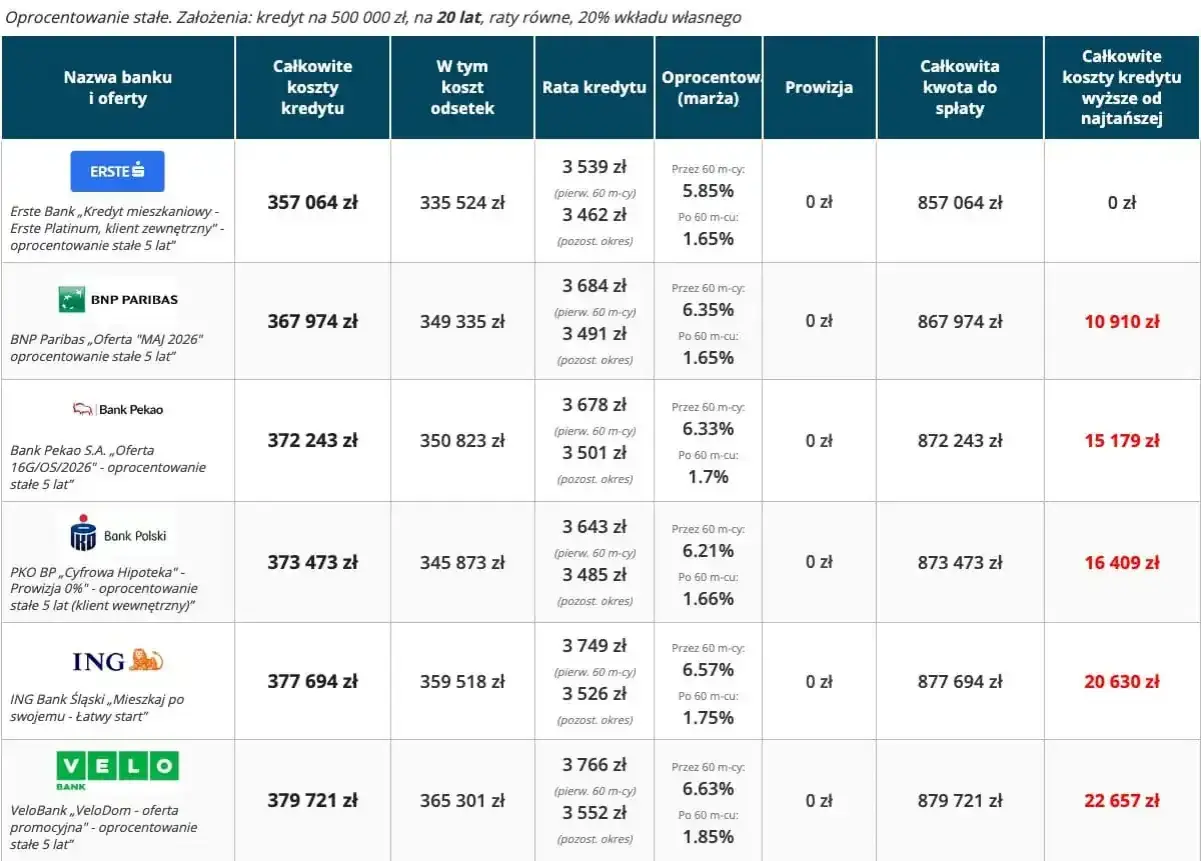Screen dimensions: 1201x861
Task: Click the PKO Bank Polski logo
Action: 118,535
